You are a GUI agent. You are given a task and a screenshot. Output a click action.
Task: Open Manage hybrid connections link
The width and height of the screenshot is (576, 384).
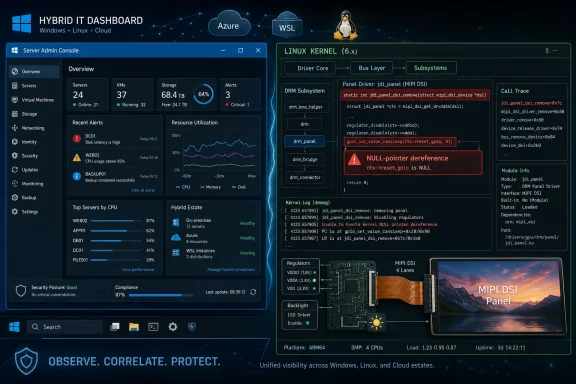tap(231, 269)
